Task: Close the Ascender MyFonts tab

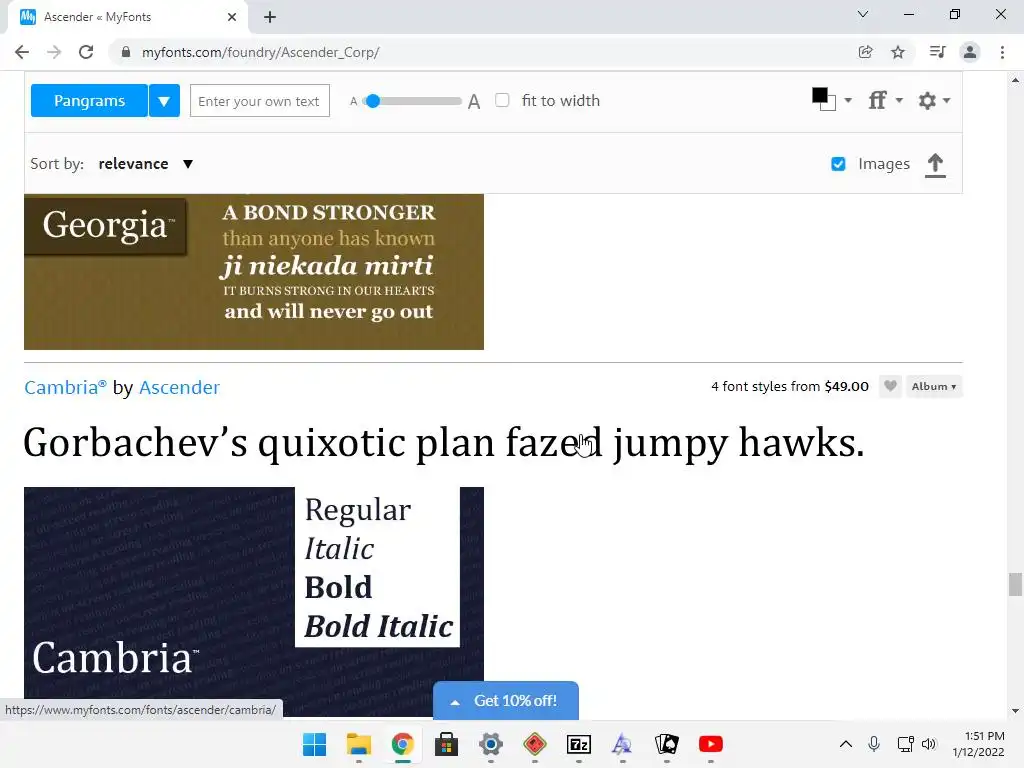Action: 232,17
